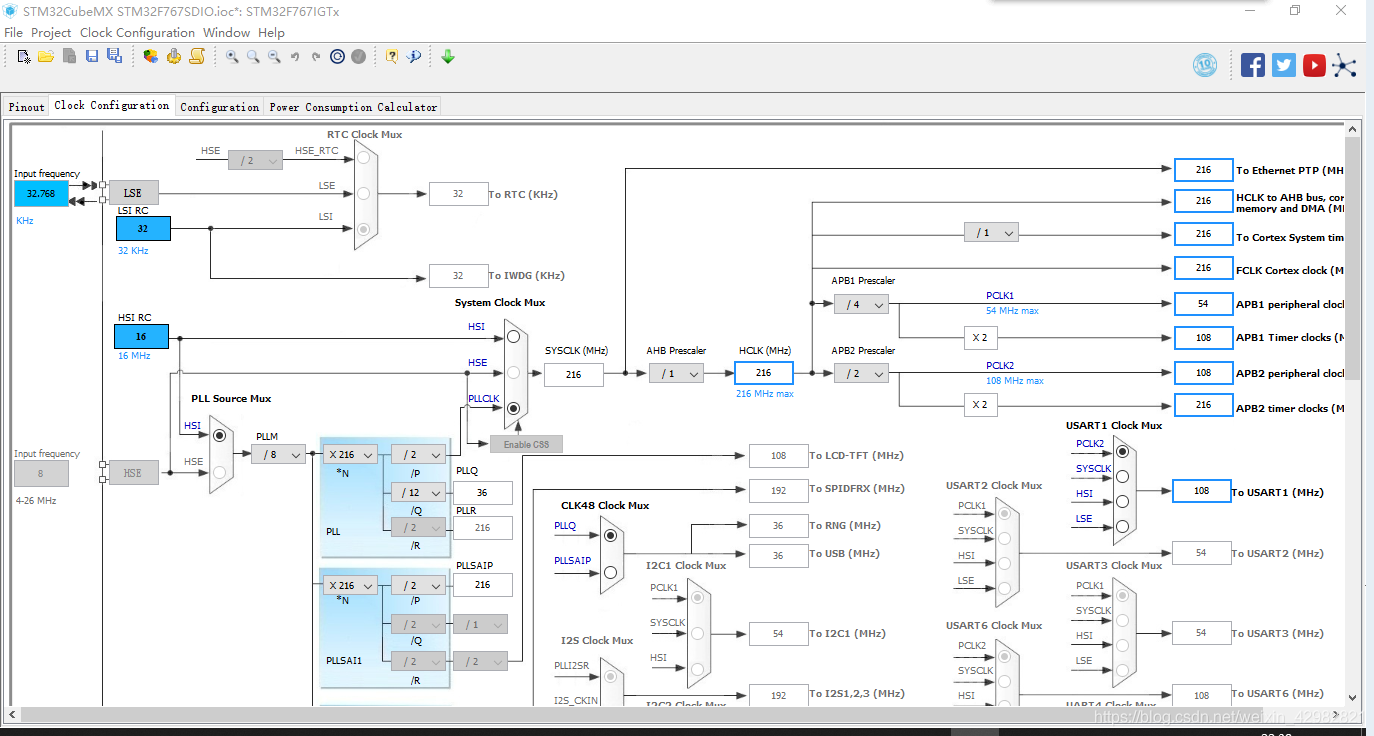Viewport: 1374px width, 736px height.
Task: Open the main PLL /P divider dropdown
Action: point(418,454)
